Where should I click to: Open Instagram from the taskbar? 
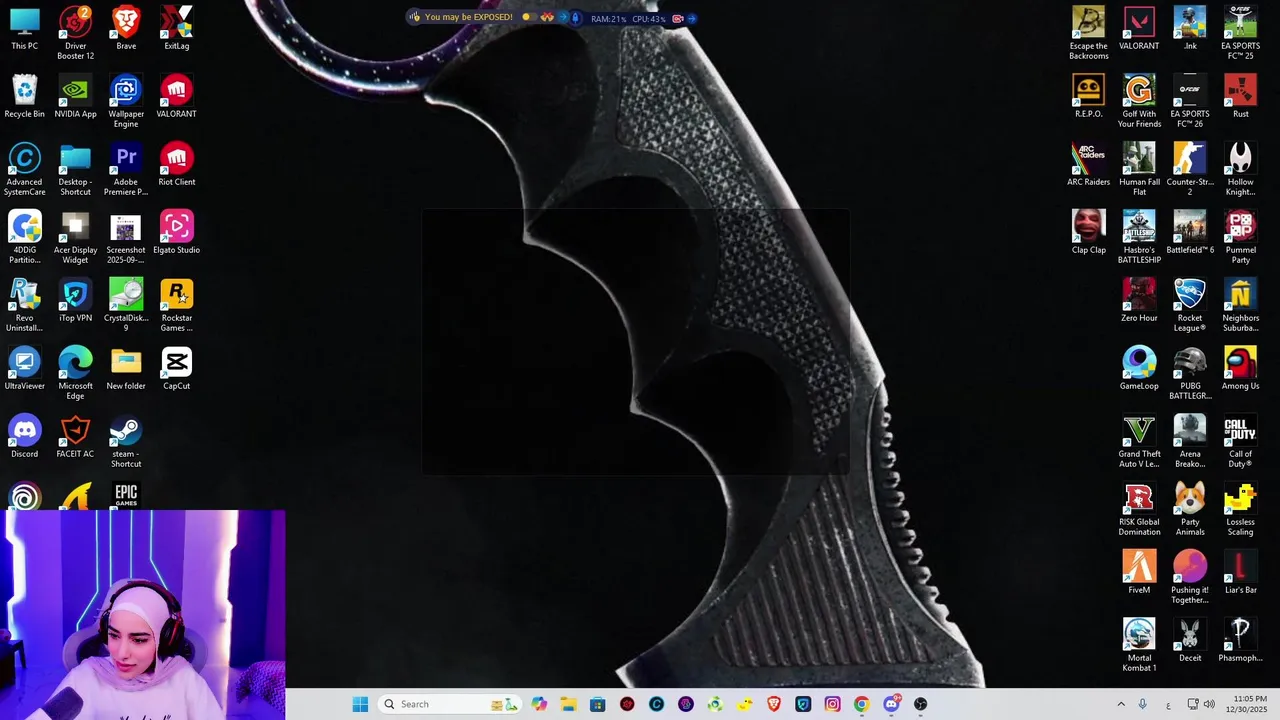832,704
